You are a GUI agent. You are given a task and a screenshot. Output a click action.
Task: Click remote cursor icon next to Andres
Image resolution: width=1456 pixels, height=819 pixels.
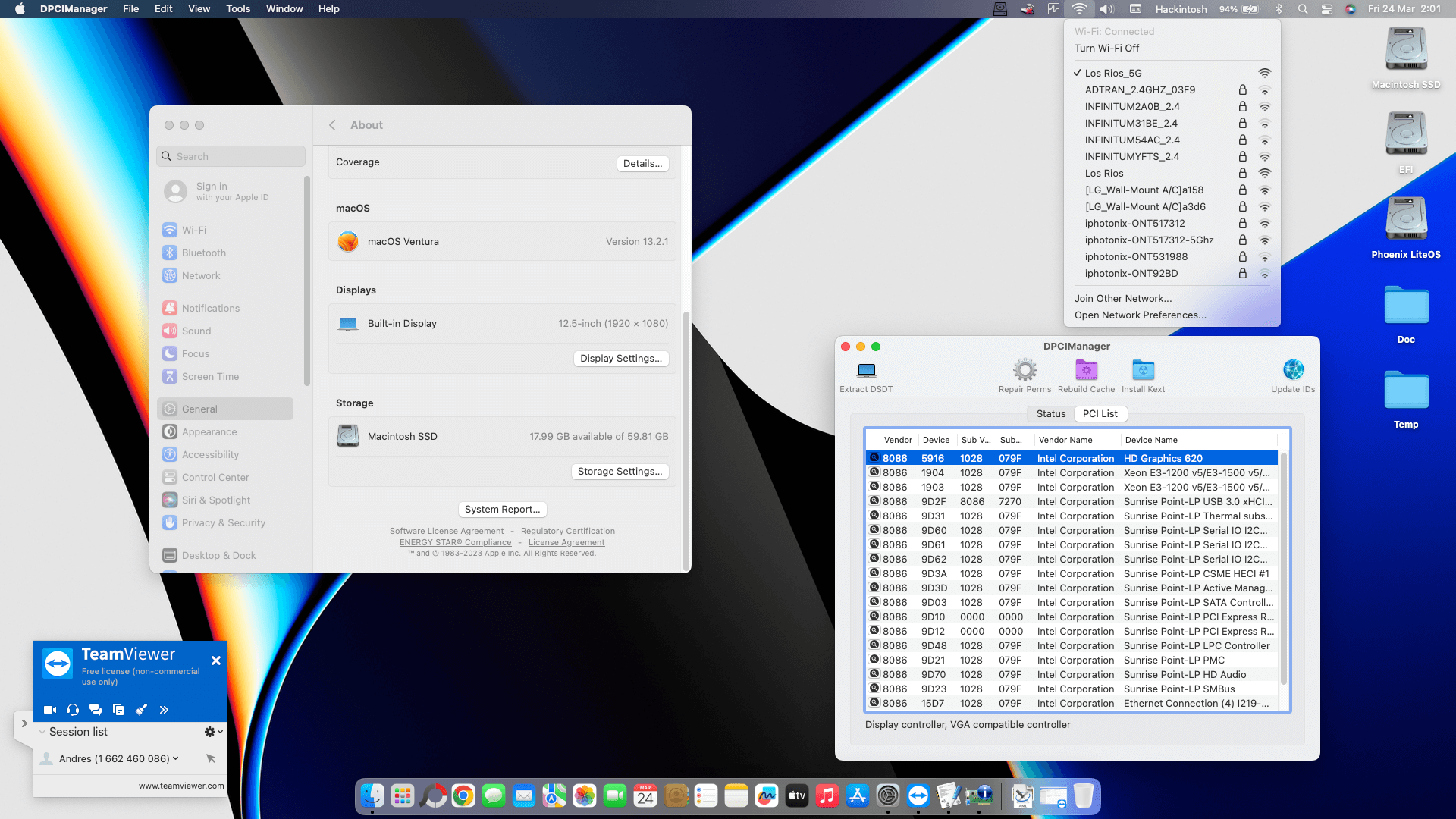211,758
